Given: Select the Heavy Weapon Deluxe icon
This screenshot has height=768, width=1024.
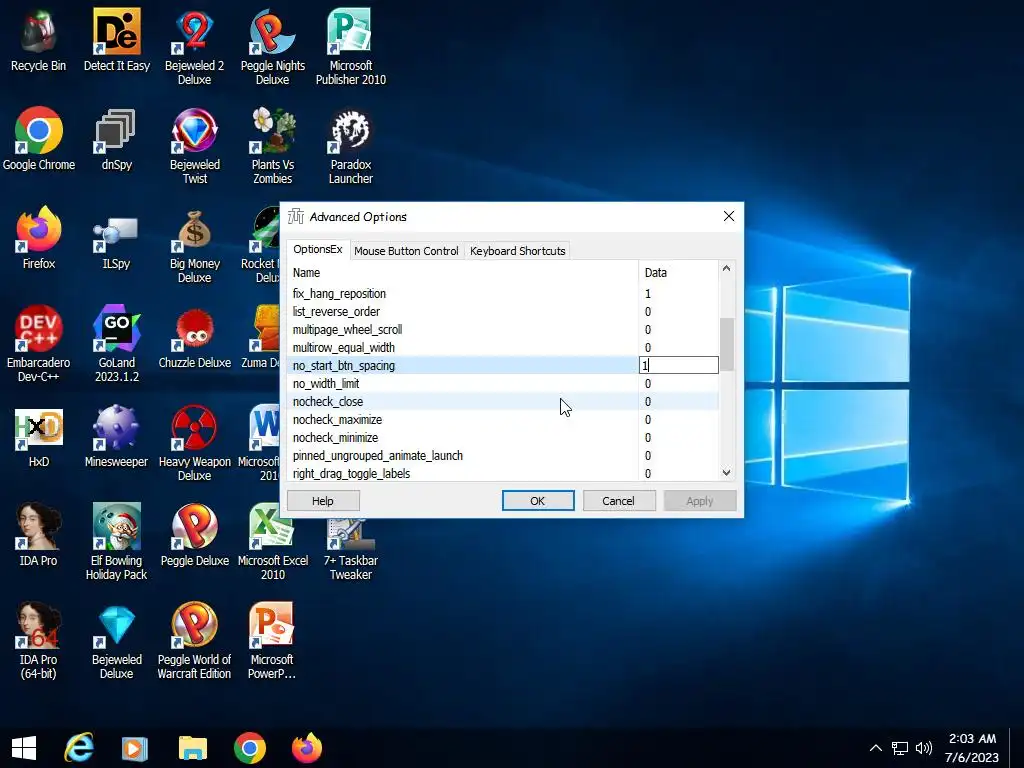Looking at the screenshot, I should (195, 443).
